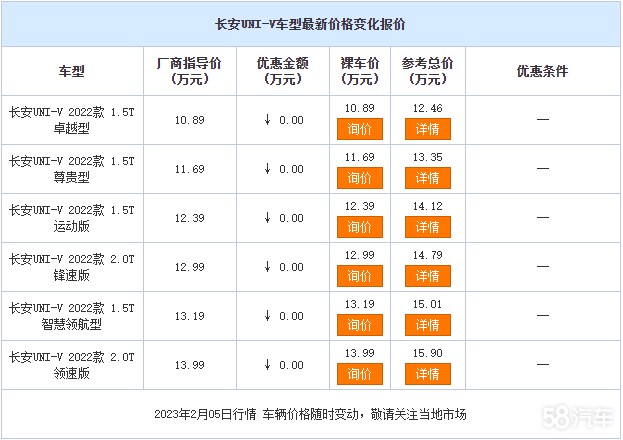Click the 参考总价 column header
Screen dimensions: 623x440
(428, 71)
